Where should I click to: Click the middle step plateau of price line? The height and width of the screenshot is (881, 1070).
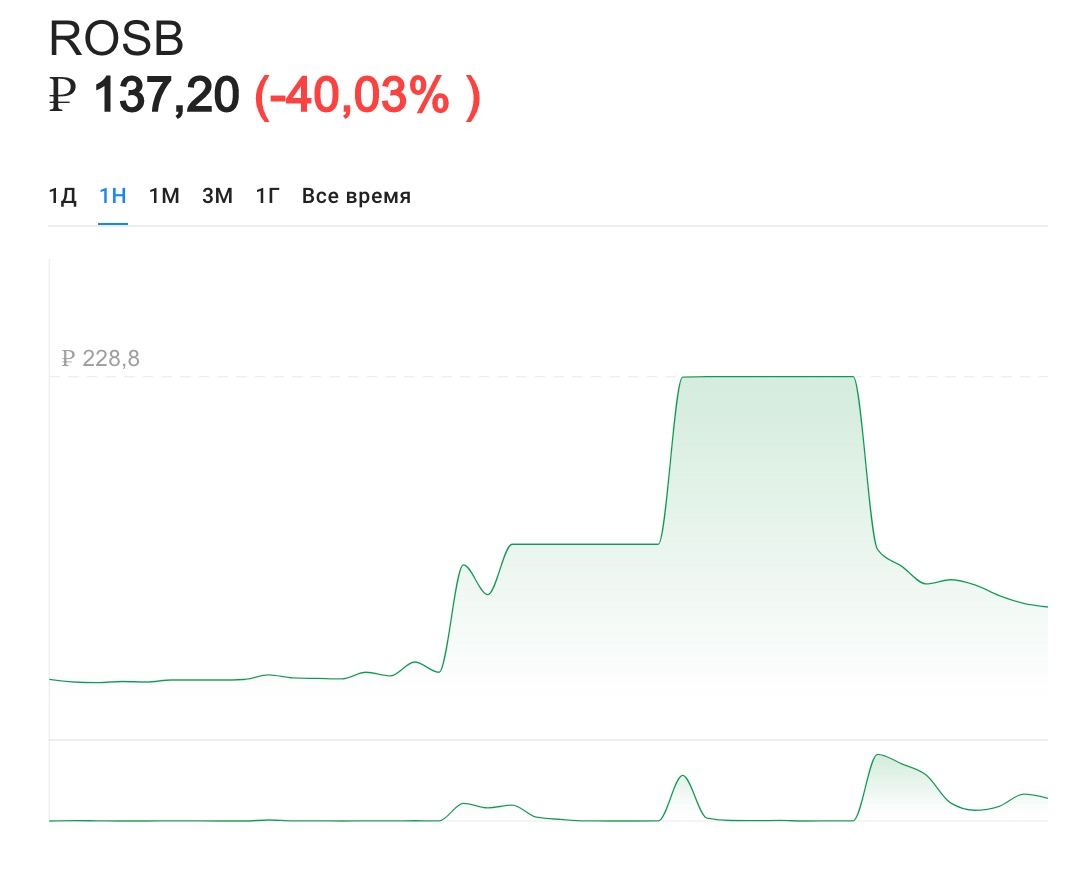pos(585,544)
